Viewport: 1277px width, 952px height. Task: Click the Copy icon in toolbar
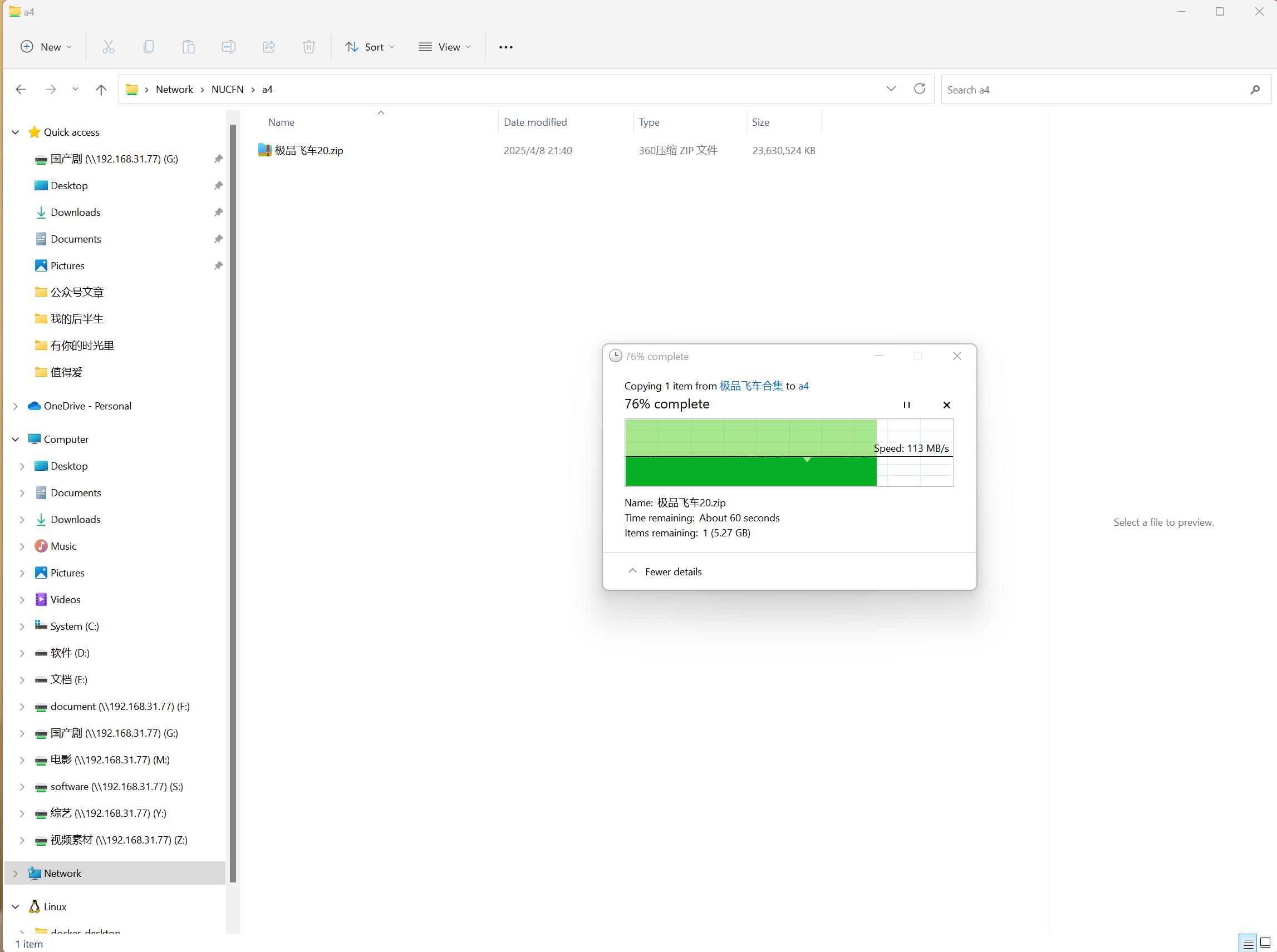(148, 47)
